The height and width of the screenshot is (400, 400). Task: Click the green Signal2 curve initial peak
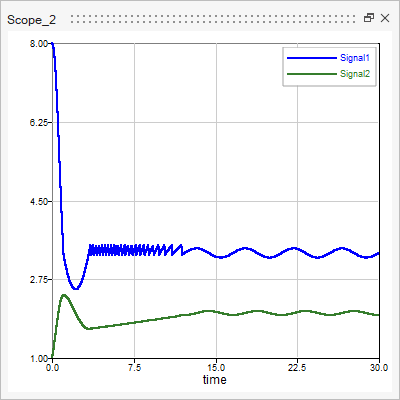(63, 295)
